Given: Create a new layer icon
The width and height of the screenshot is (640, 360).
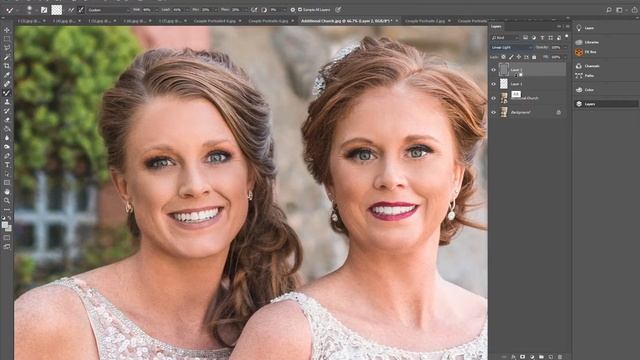Looking at the screenshot, I should [551, 356].
